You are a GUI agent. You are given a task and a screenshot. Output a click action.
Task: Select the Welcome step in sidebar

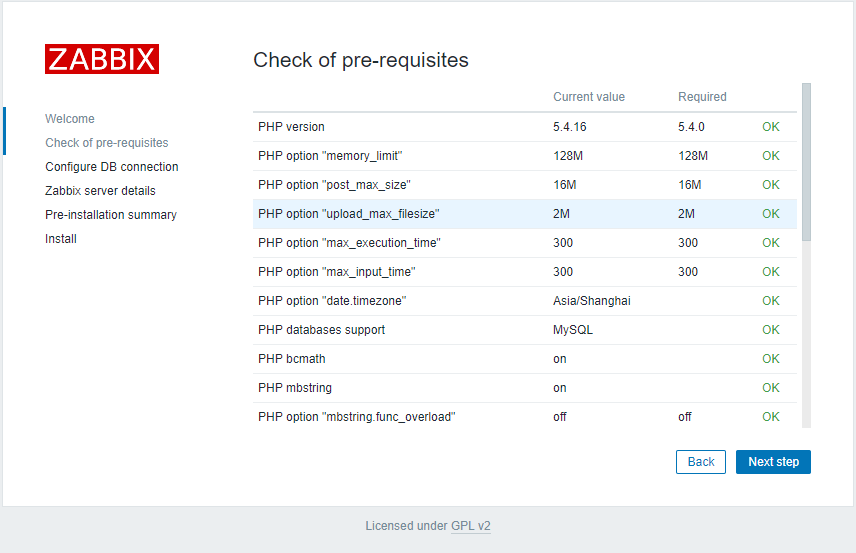pos(70,118)
